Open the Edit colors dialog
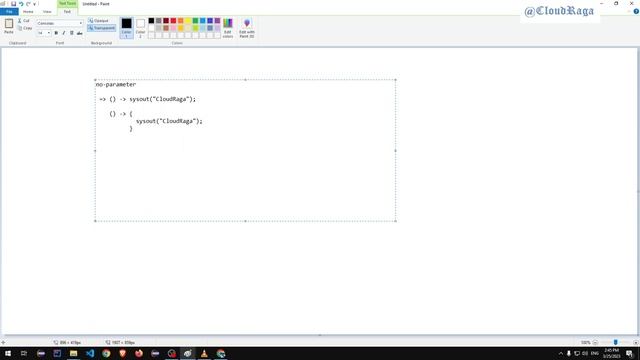This screenshot has height=360, width=640. click(x=228, y=28)
